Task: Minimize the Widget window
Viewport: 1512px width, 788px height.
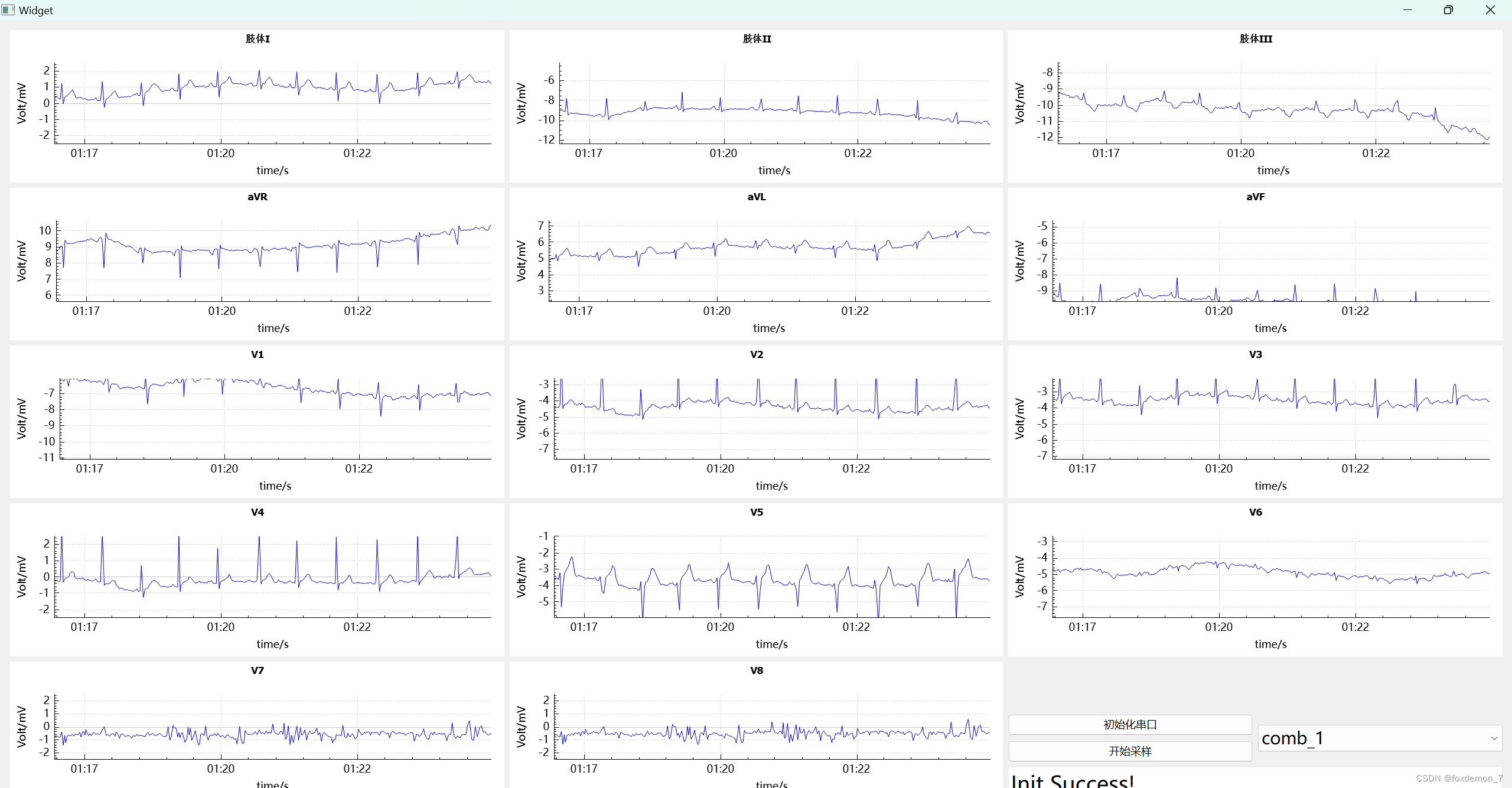Action: pyautogui.click(x=1407, y=10)
